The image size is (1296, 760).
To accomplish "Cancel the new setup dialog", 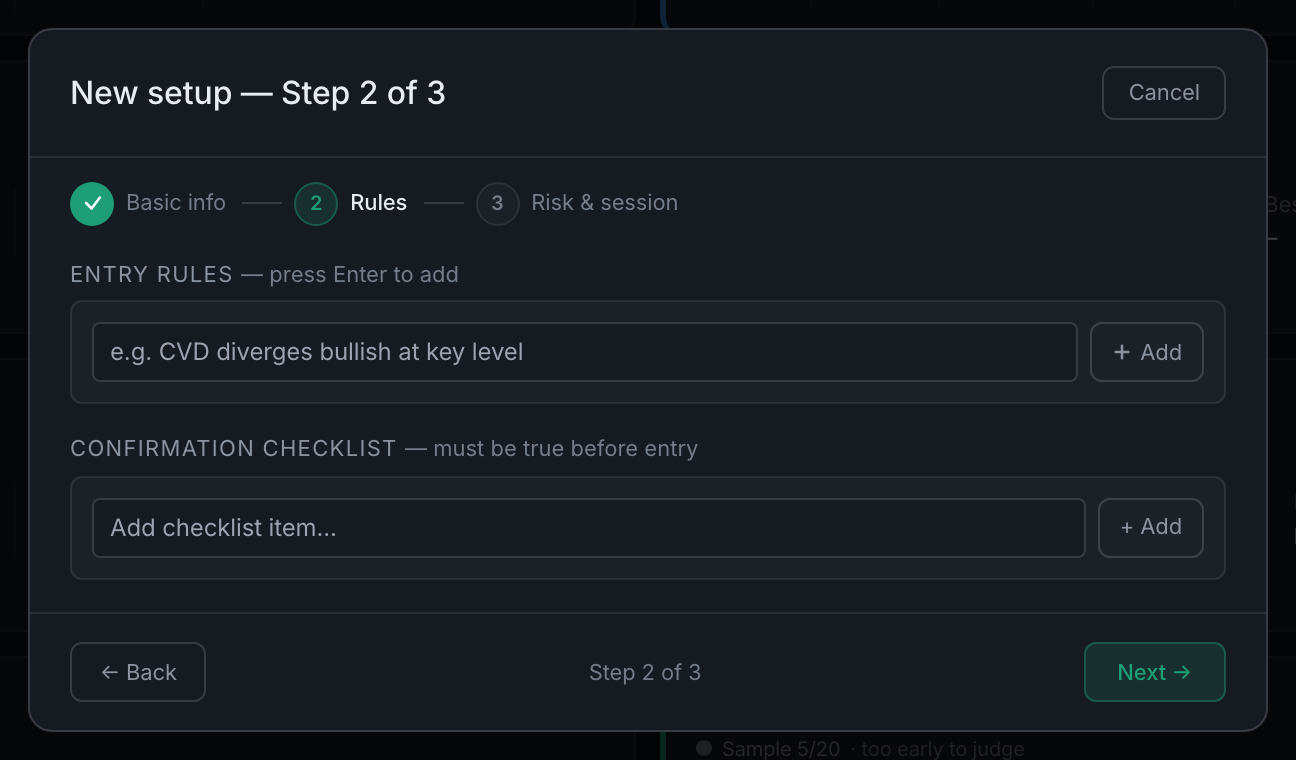I will coord(1164,93).
